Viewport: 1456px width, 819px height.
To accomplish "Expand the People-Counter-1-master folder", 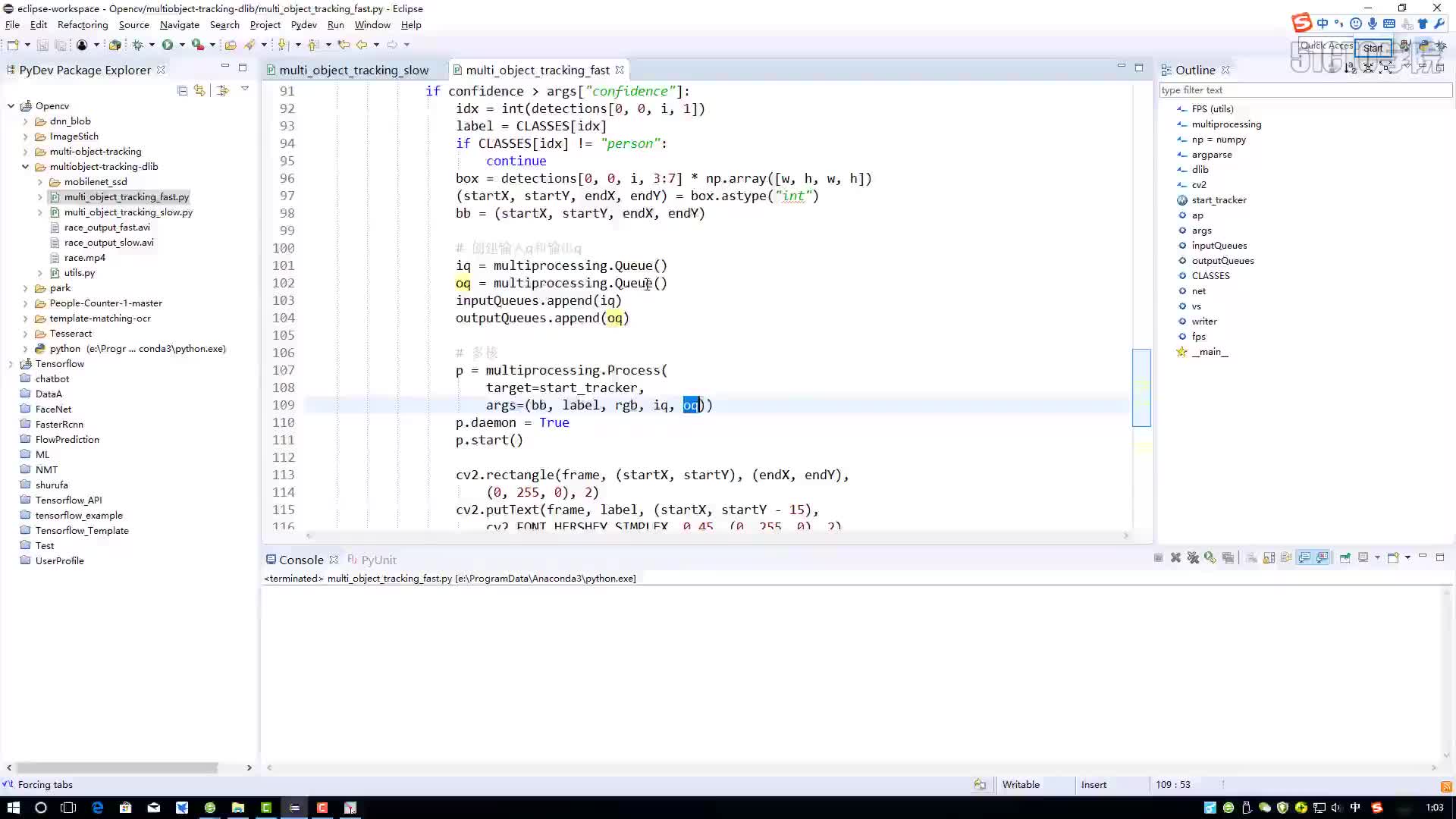I will click(25, 303).
